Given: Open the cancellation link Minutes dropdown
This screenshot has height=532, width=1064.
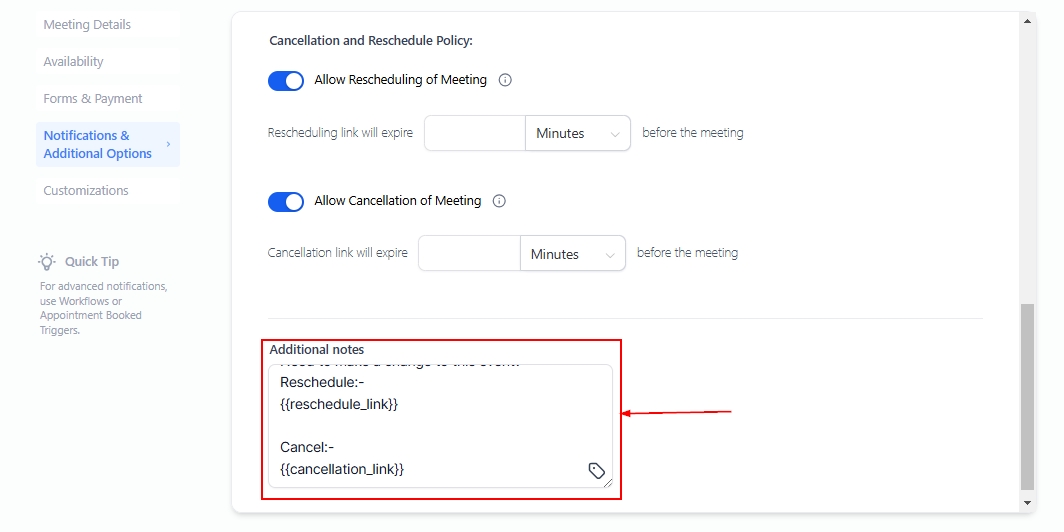Looking at the screenshot, I should click(573, 254).
